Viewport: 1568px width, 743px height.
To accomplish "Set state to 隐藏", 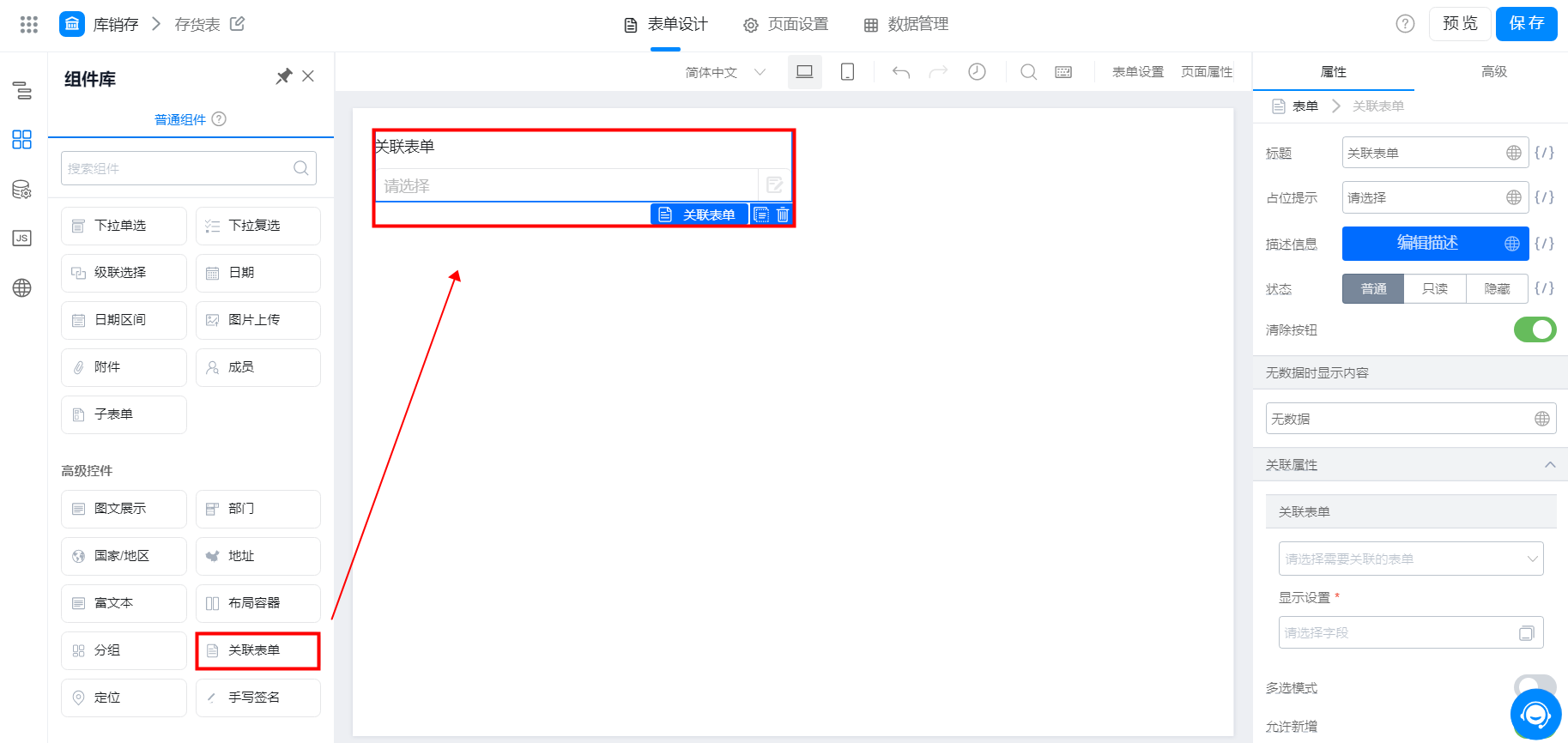I will (x=1498, y=288).
